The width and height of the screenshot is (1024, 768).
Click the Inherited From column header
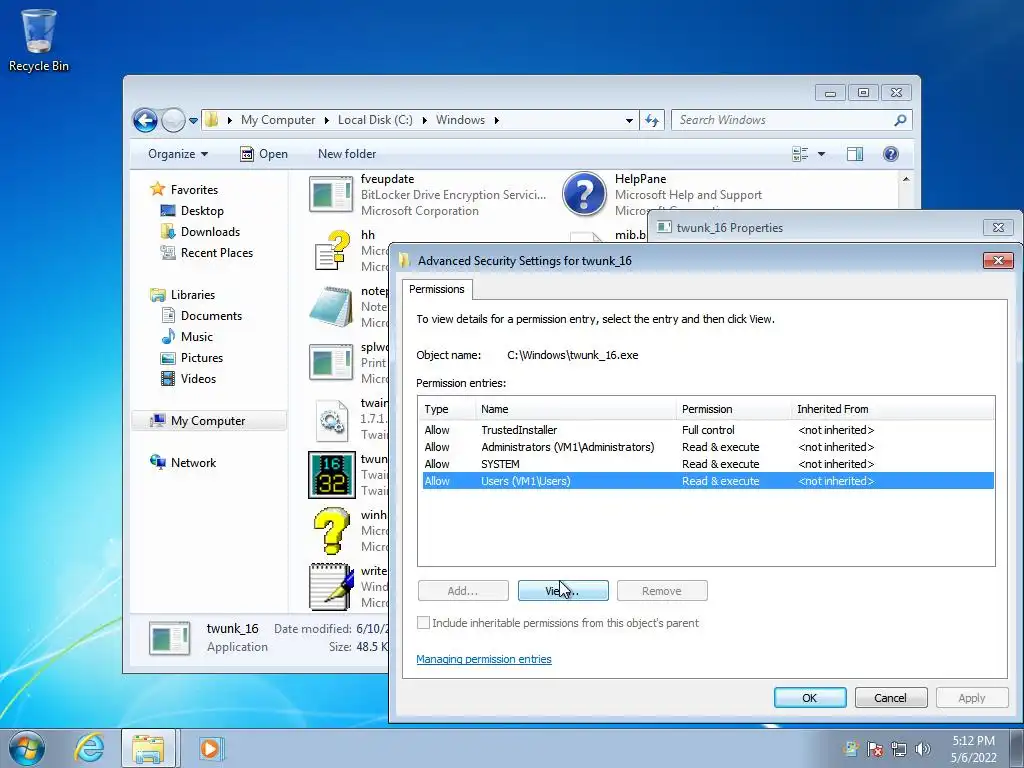[x=892, y=409]
